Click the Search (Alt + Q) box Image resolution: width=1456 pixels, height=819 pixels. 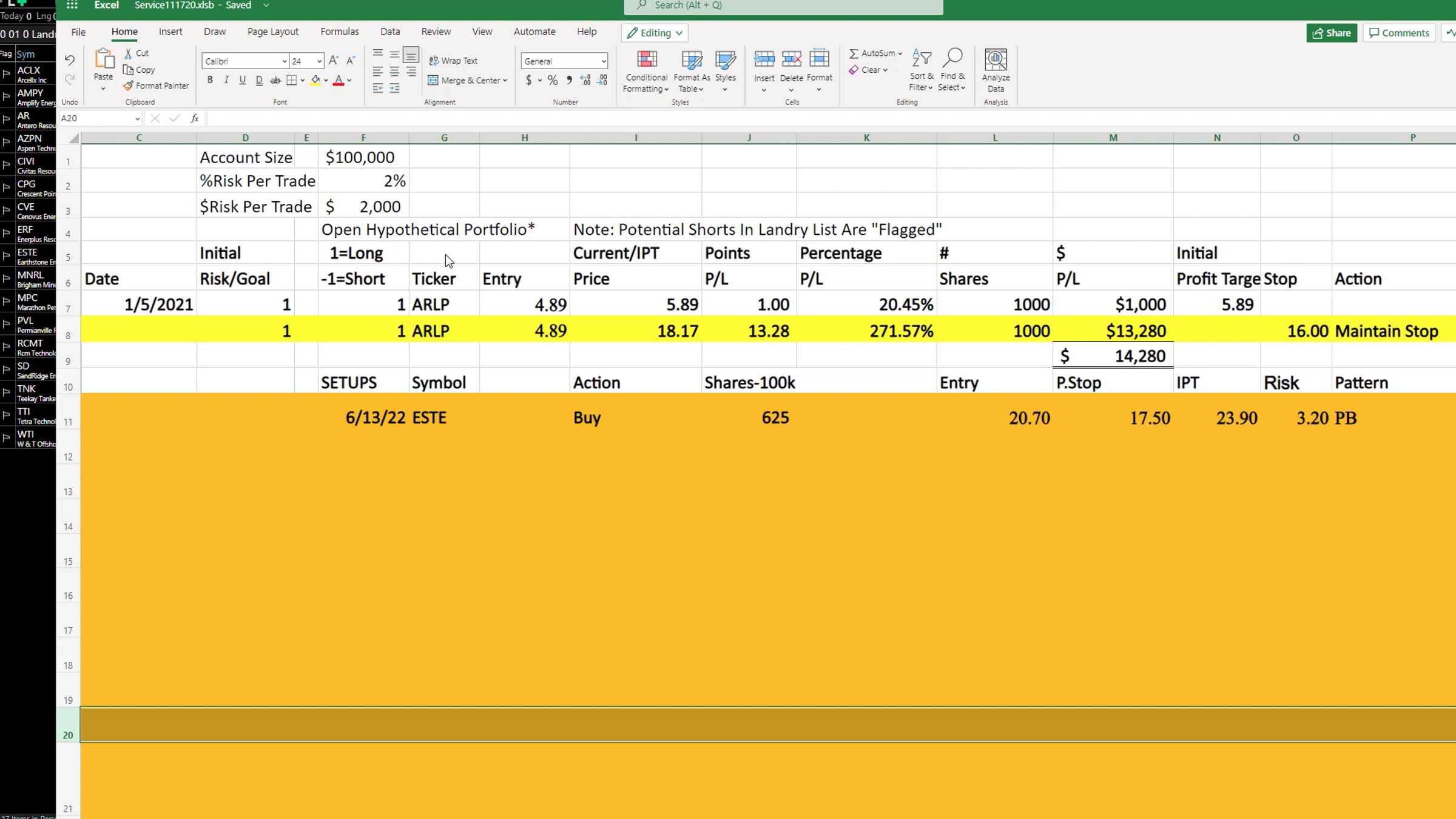click(x=783, y=6)
